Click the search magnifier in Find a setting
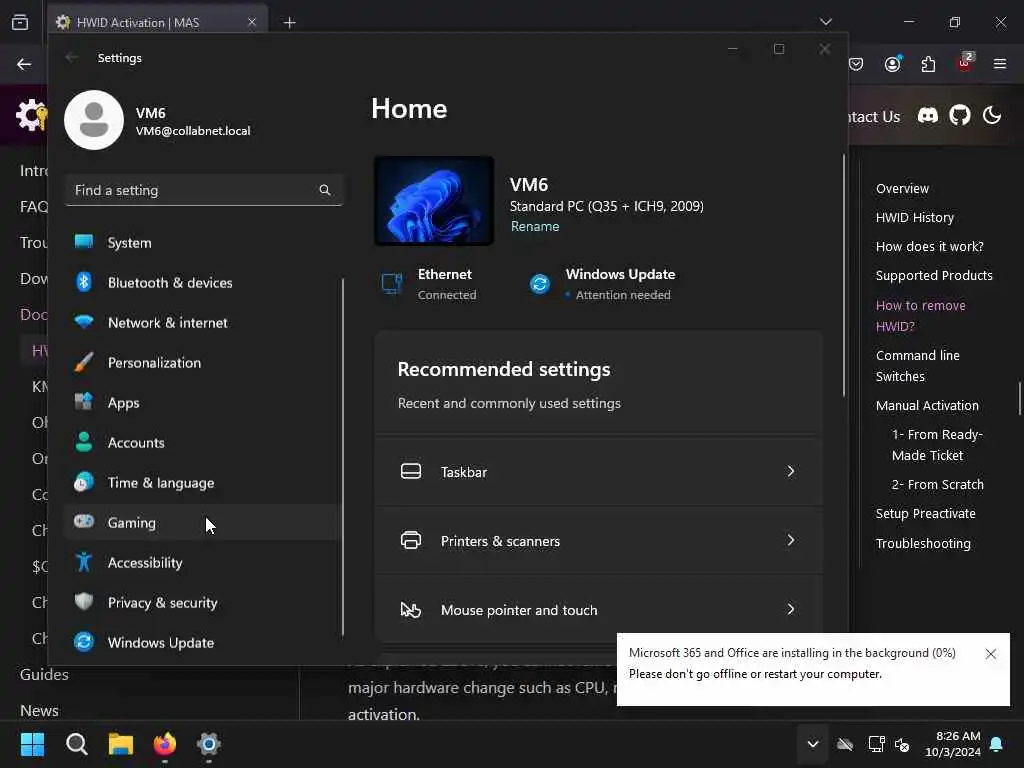The image size is (1024, 768). click(x=325, y=190)
